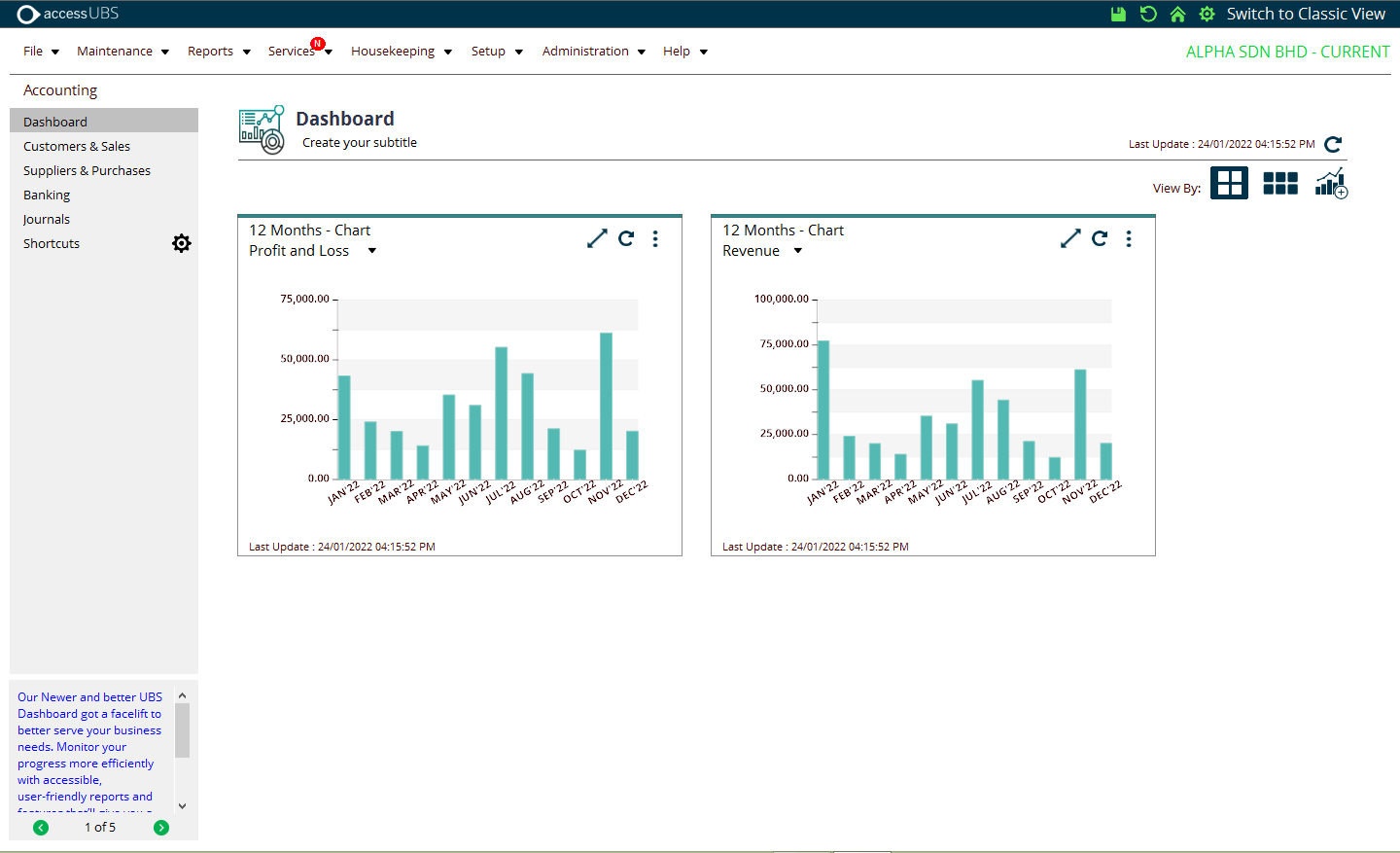Viewport: 1400px width, 853px height.
Task: Open the Profit and Loss dropdown
Action: pyautogui.click(x=372, y=251)
